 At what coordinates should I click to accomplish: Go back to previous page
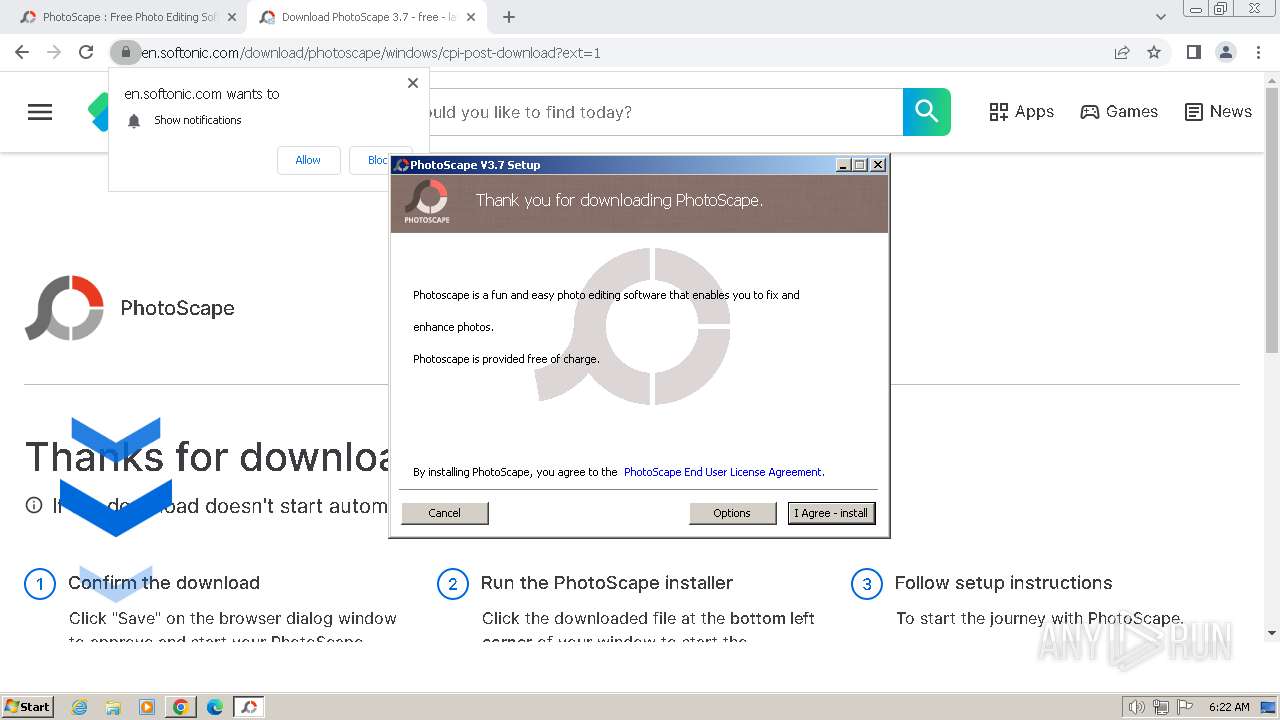pyautogui.click(x=22, y=52)
